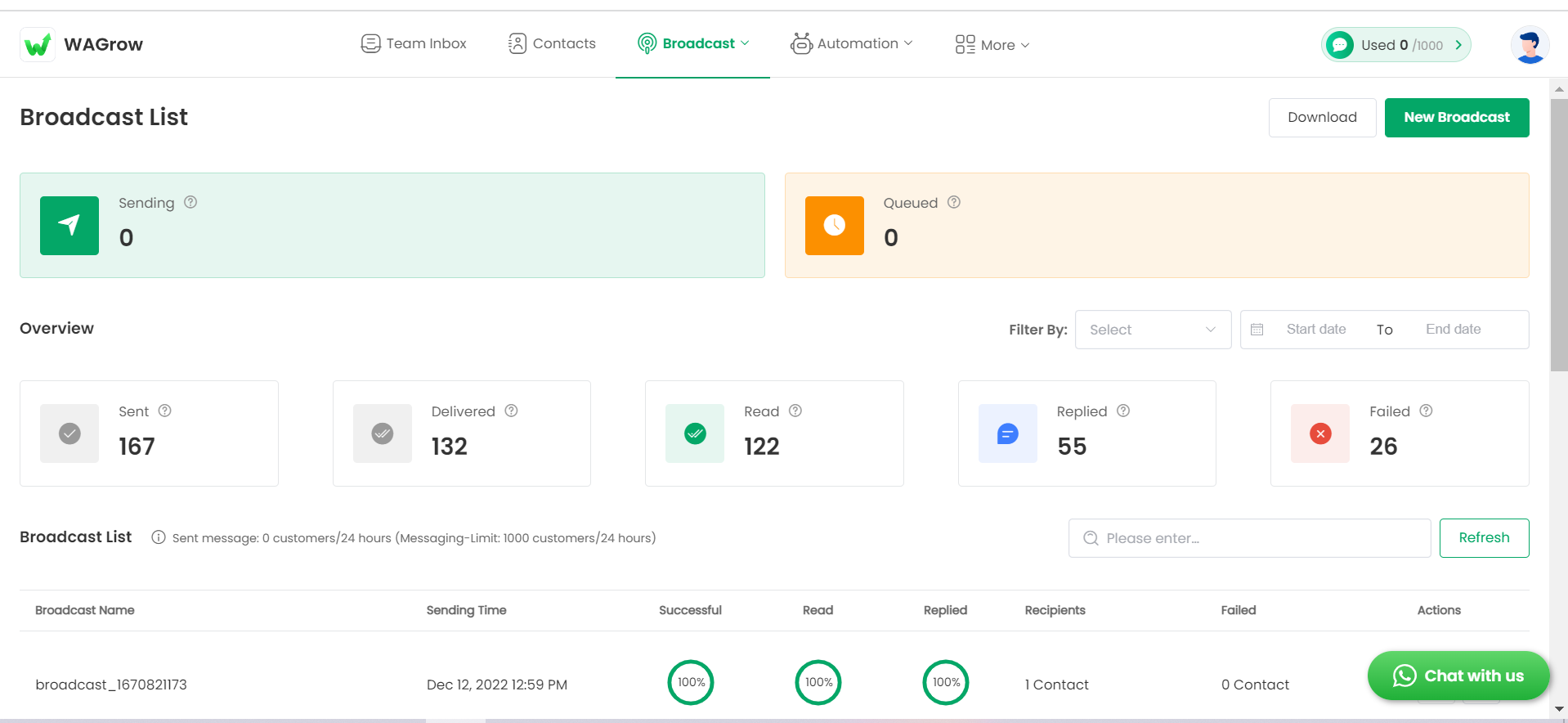
Task: Go to the Team Inbox tab
Action: point(414,43)
